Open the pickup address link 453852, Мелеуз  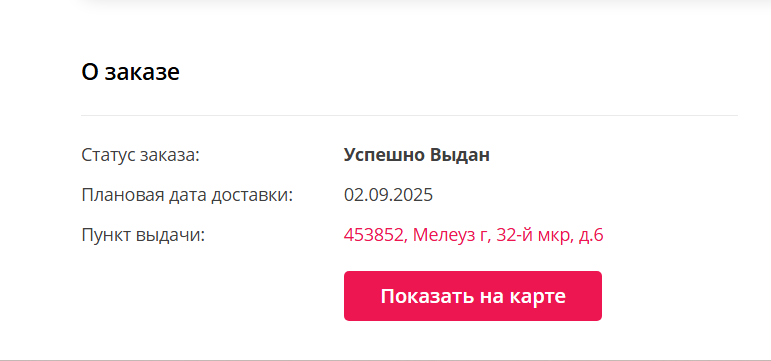(474, 235)
